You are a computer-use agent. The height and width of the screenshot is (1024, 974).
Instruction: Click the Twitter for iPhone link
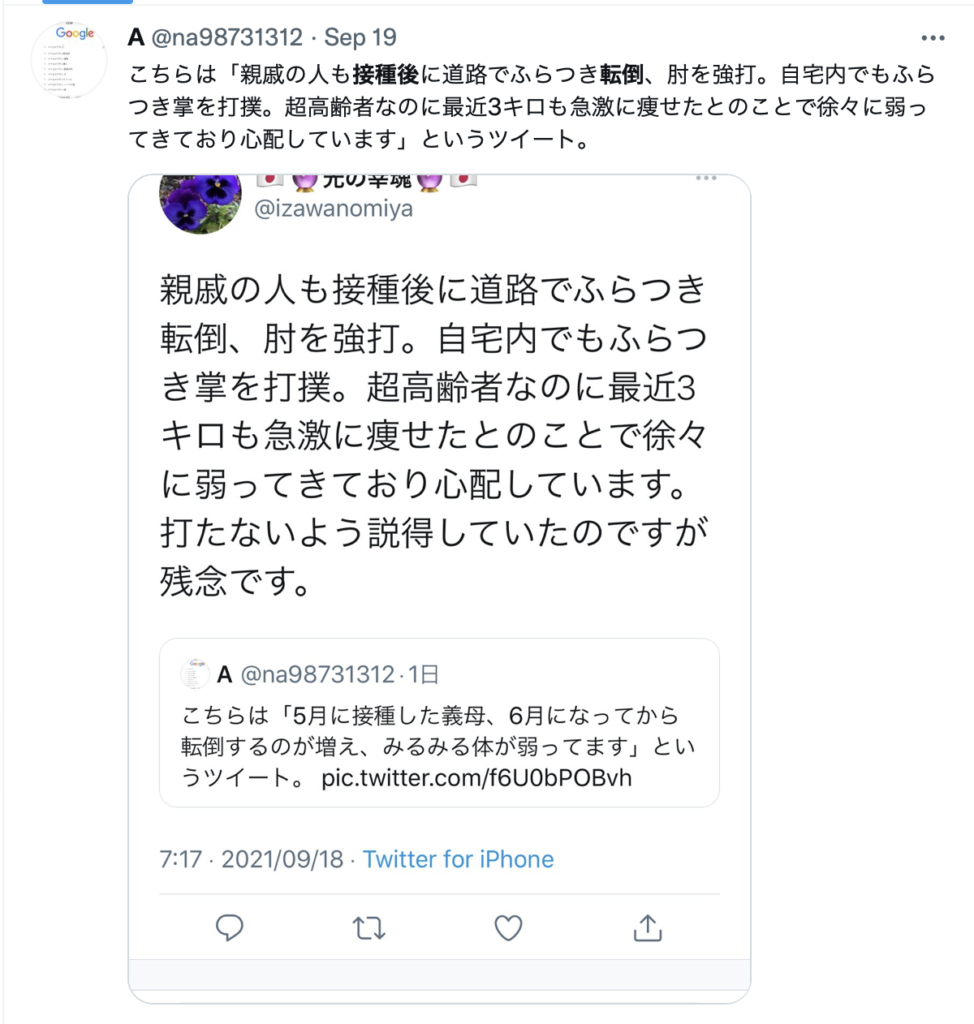tap(458, 859)
